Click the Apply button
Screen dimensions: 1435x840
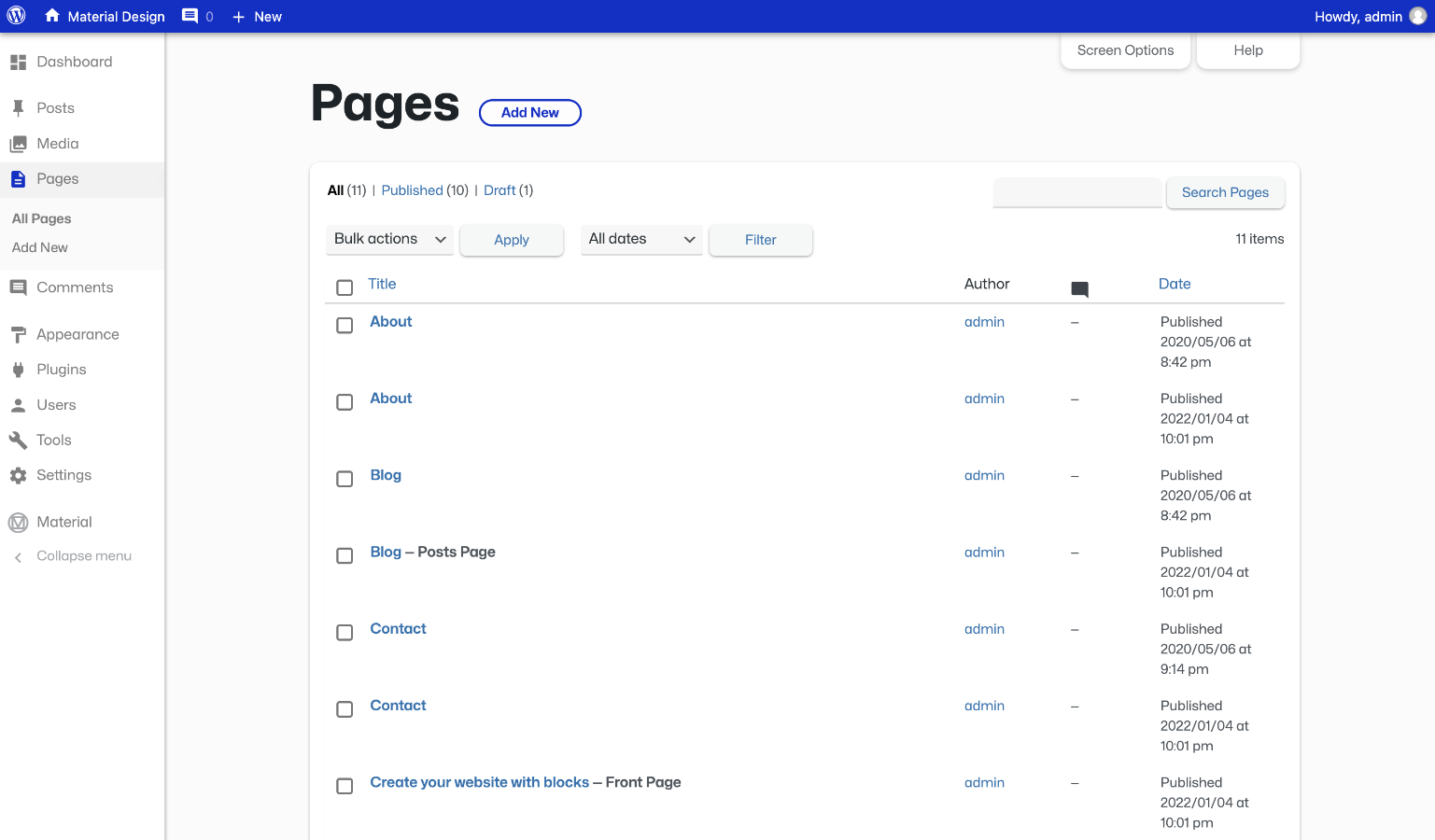(511, 240)
